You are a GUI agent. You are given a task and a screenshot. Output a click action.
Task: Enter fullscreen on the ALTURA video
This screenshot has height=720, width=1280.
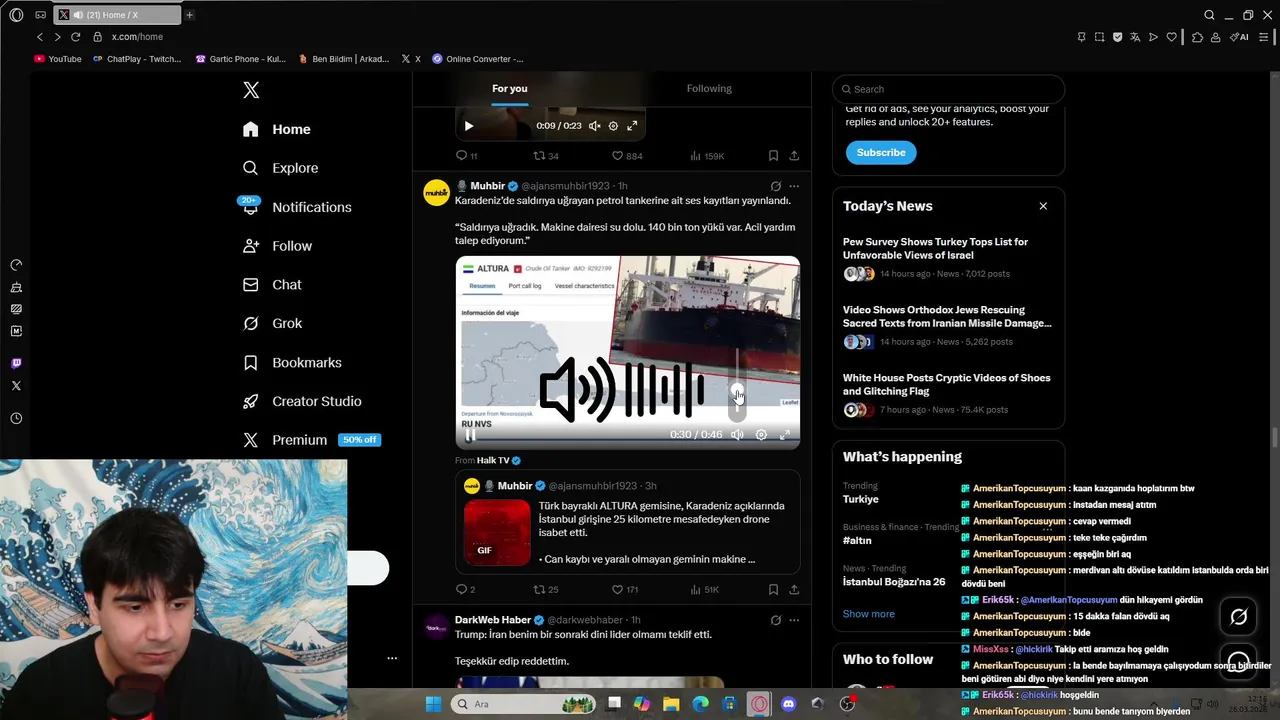[x=785, y=435]
